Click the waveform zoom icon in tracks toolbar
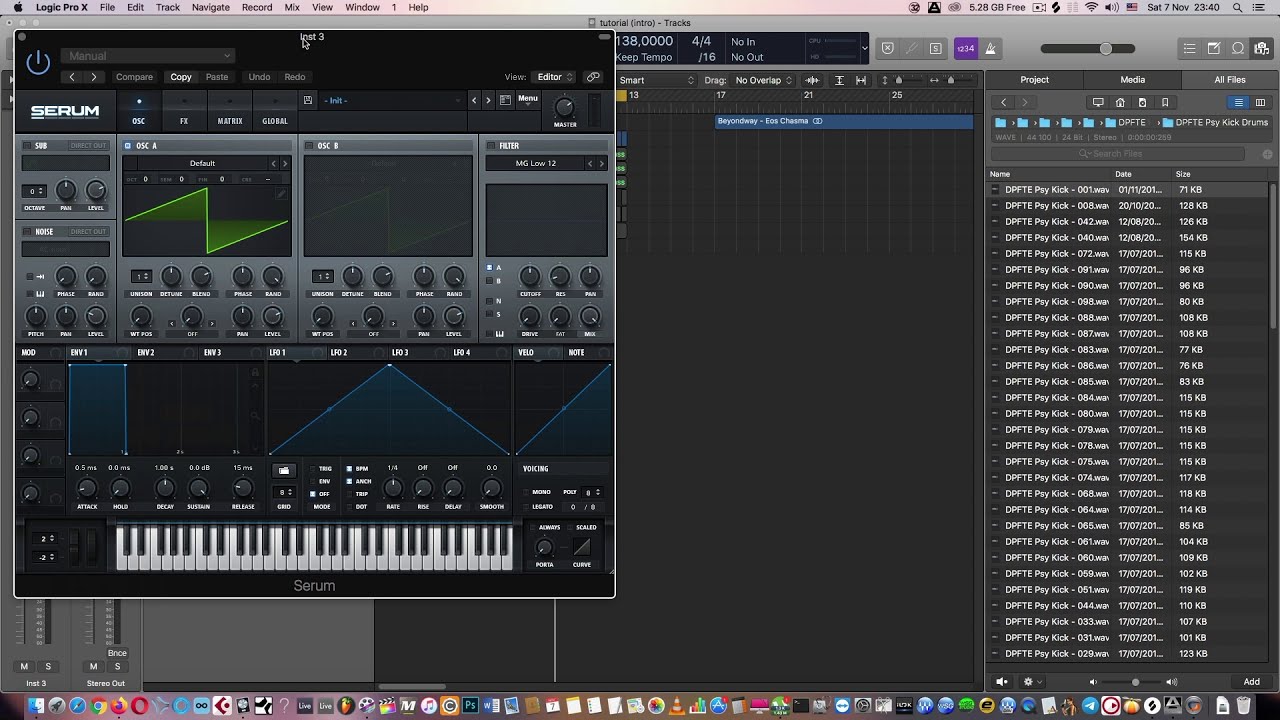 (x=812, y=80)
